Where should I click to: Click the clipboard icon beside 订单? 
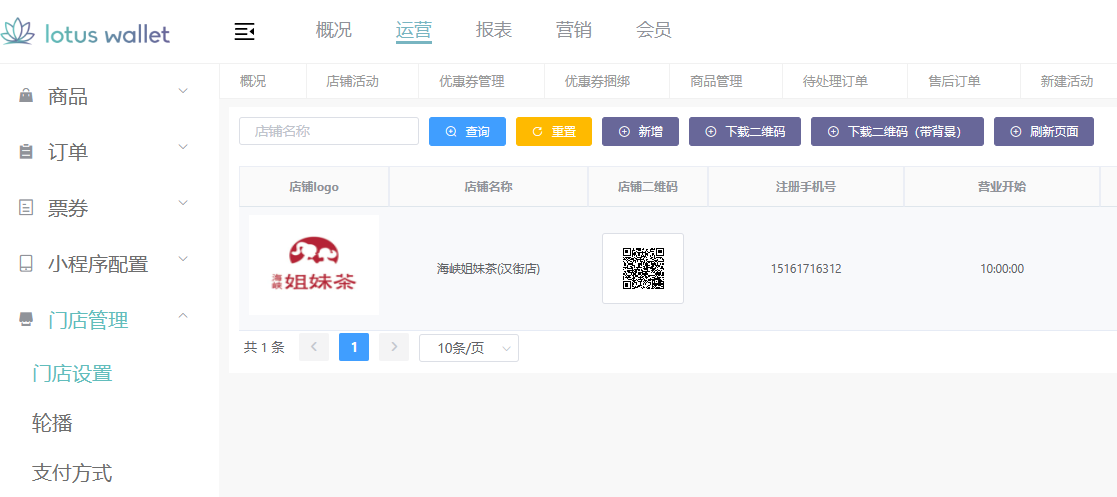coord(26,153)
